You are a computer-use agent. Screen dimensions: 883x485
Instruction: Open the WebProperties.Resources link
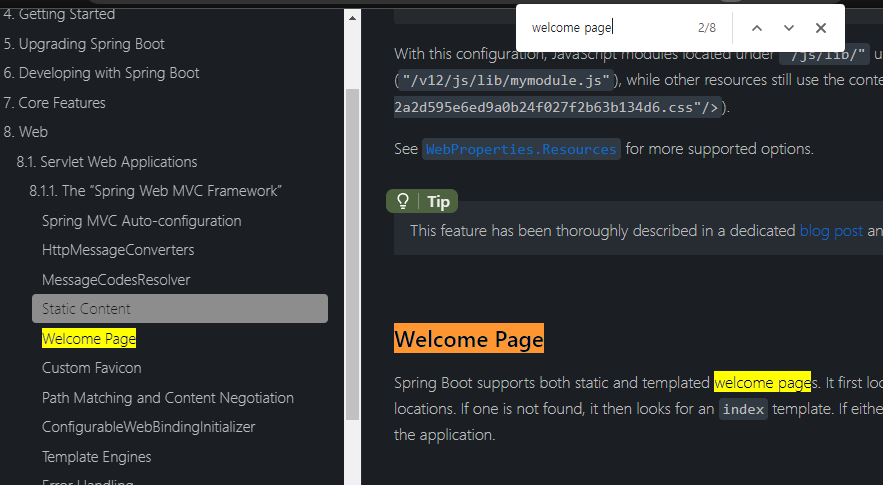(x=521, y=149)
